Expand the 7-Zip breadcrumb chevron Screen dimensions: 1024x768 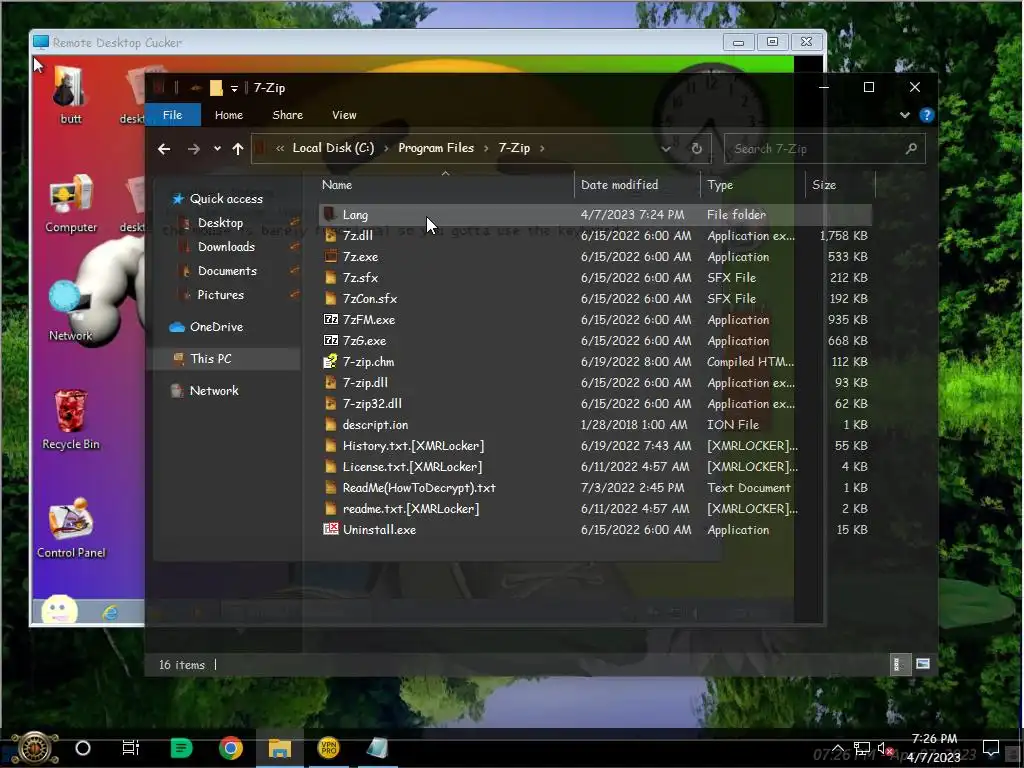tap(542, 148)
